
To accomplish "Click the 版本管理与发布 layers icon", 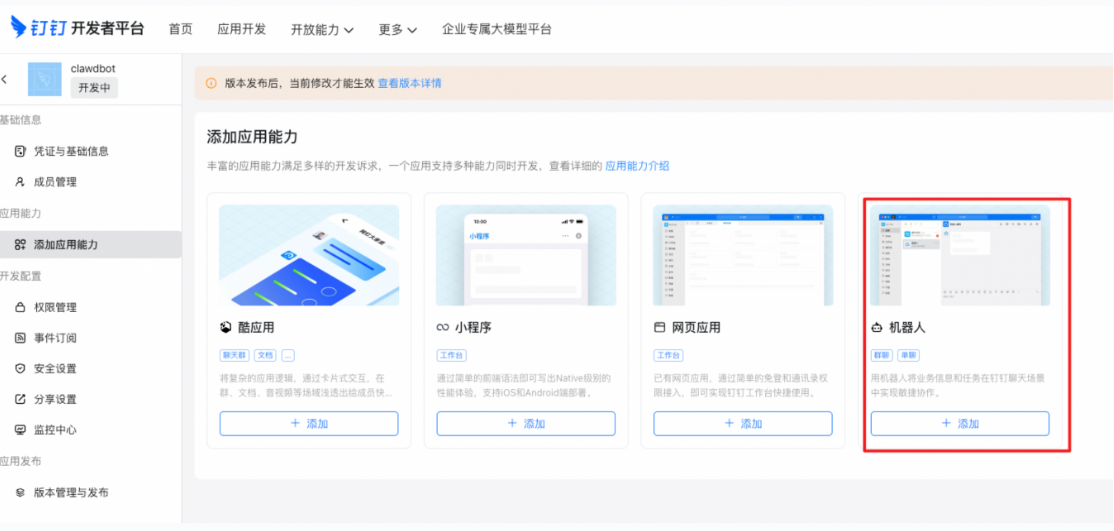I will click(20, 492).
